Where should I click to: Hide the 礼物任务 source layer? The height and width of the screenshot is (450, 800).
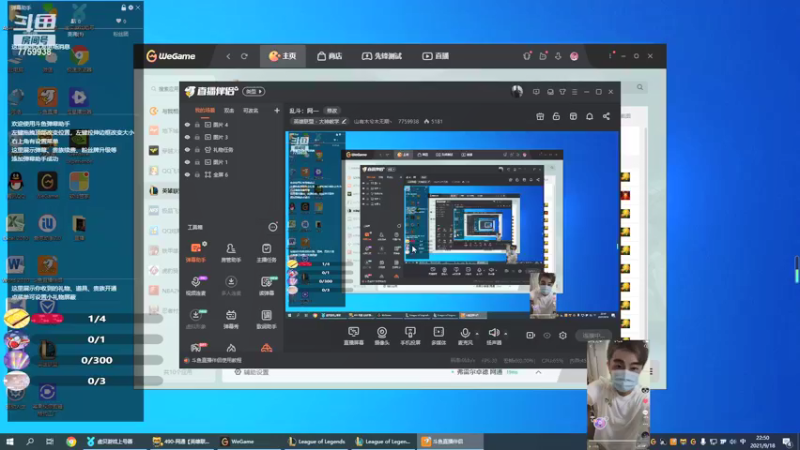(187, 150)
